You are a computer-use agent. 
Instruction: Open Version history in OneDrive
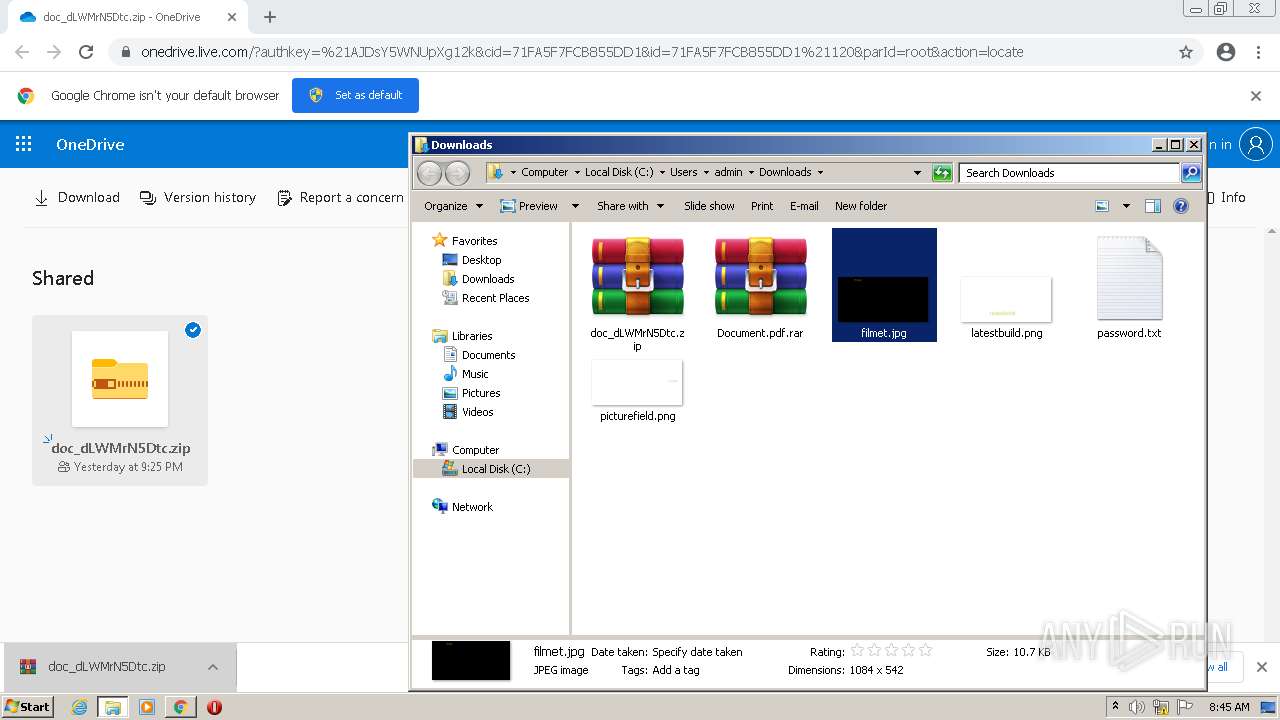point(198,198)
